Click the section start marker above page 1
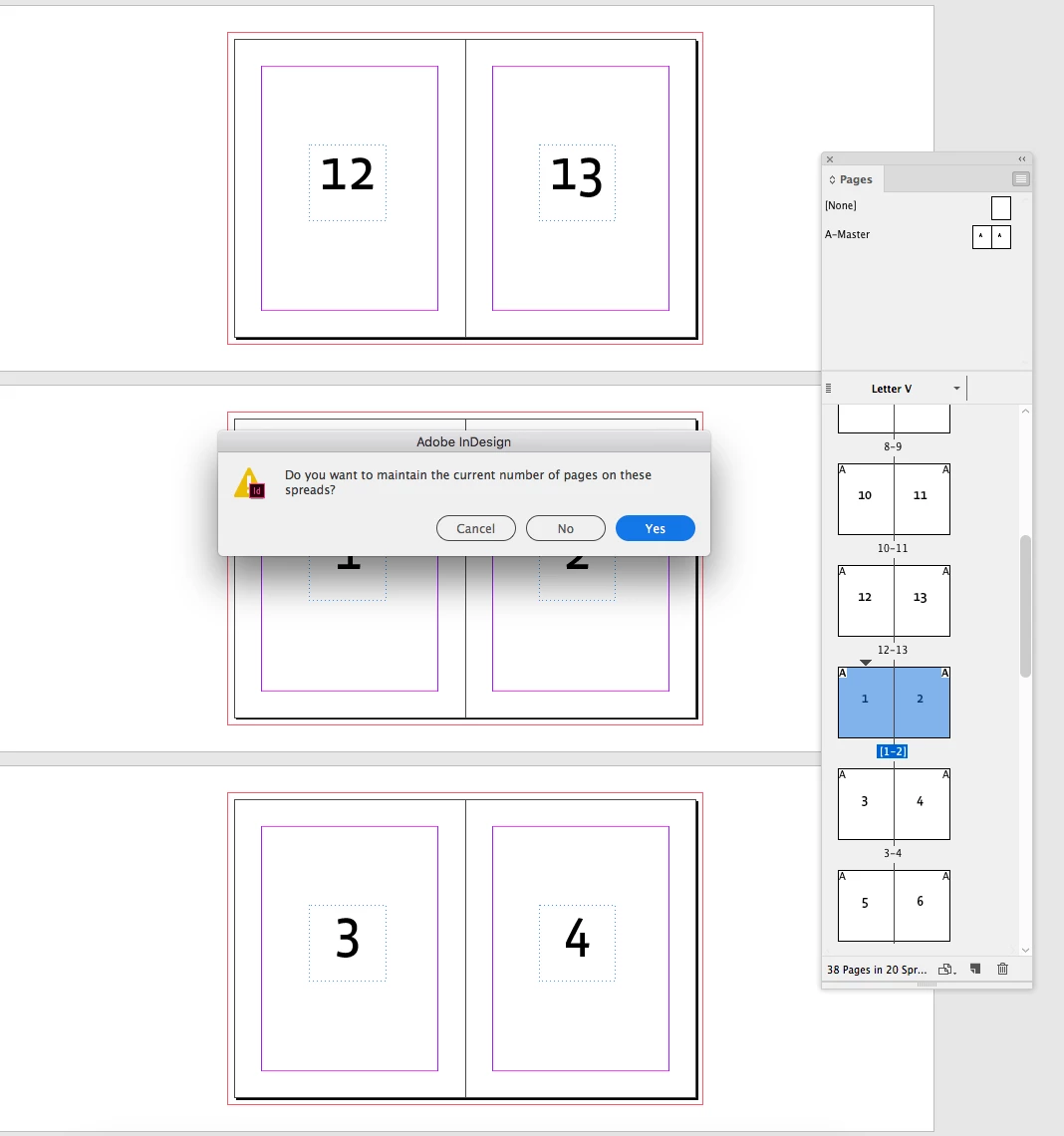The width and height of the screenshot is (1064, 1136). coord(866,663)
